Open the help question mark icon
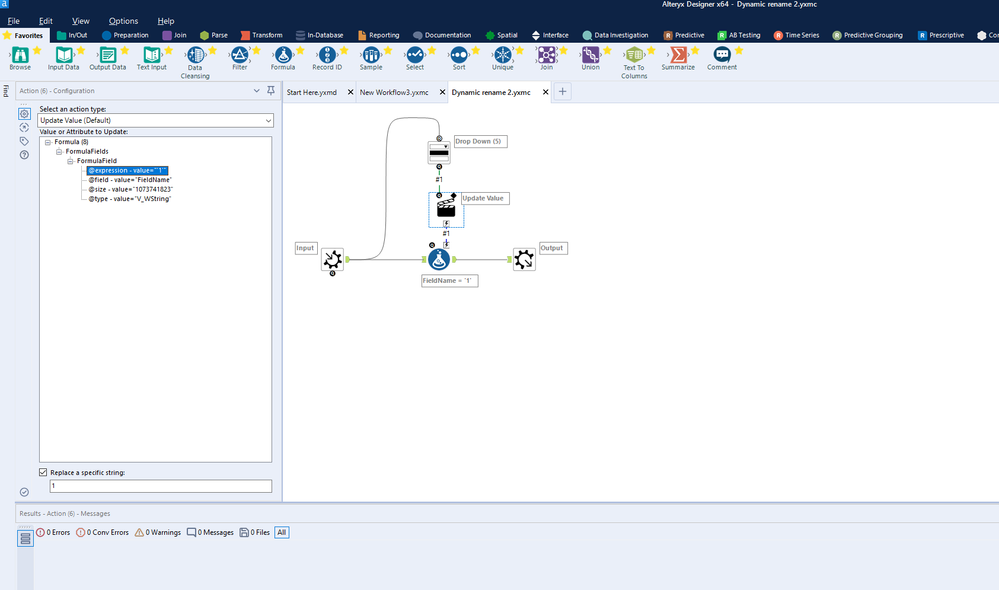The image size is (999, 590). coord(24,155)
